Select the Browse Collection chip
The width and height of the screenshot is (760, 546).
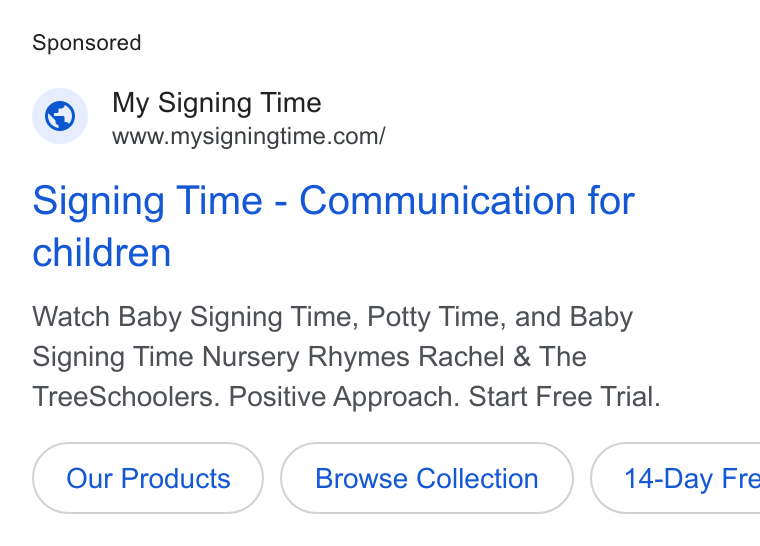tap(427, 478)
